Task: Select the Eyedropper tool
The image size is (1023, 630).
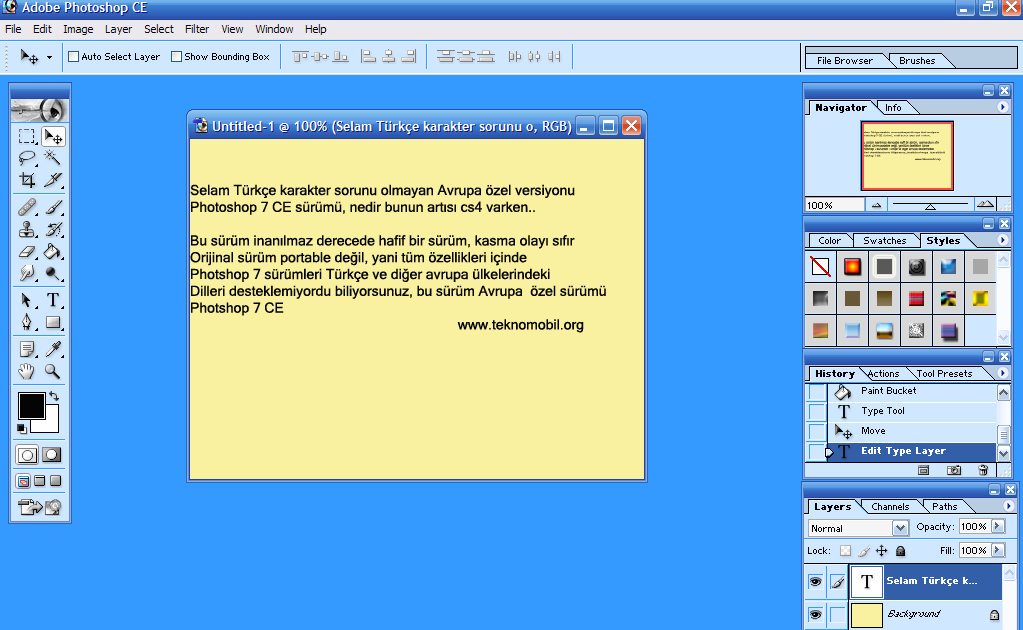Action: pyautogui.click(x=53, y=350)
